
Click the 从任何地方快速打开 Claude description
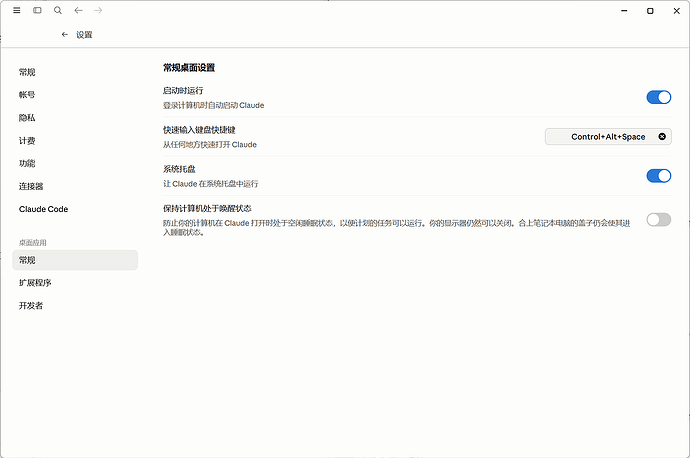click(209, 144)
